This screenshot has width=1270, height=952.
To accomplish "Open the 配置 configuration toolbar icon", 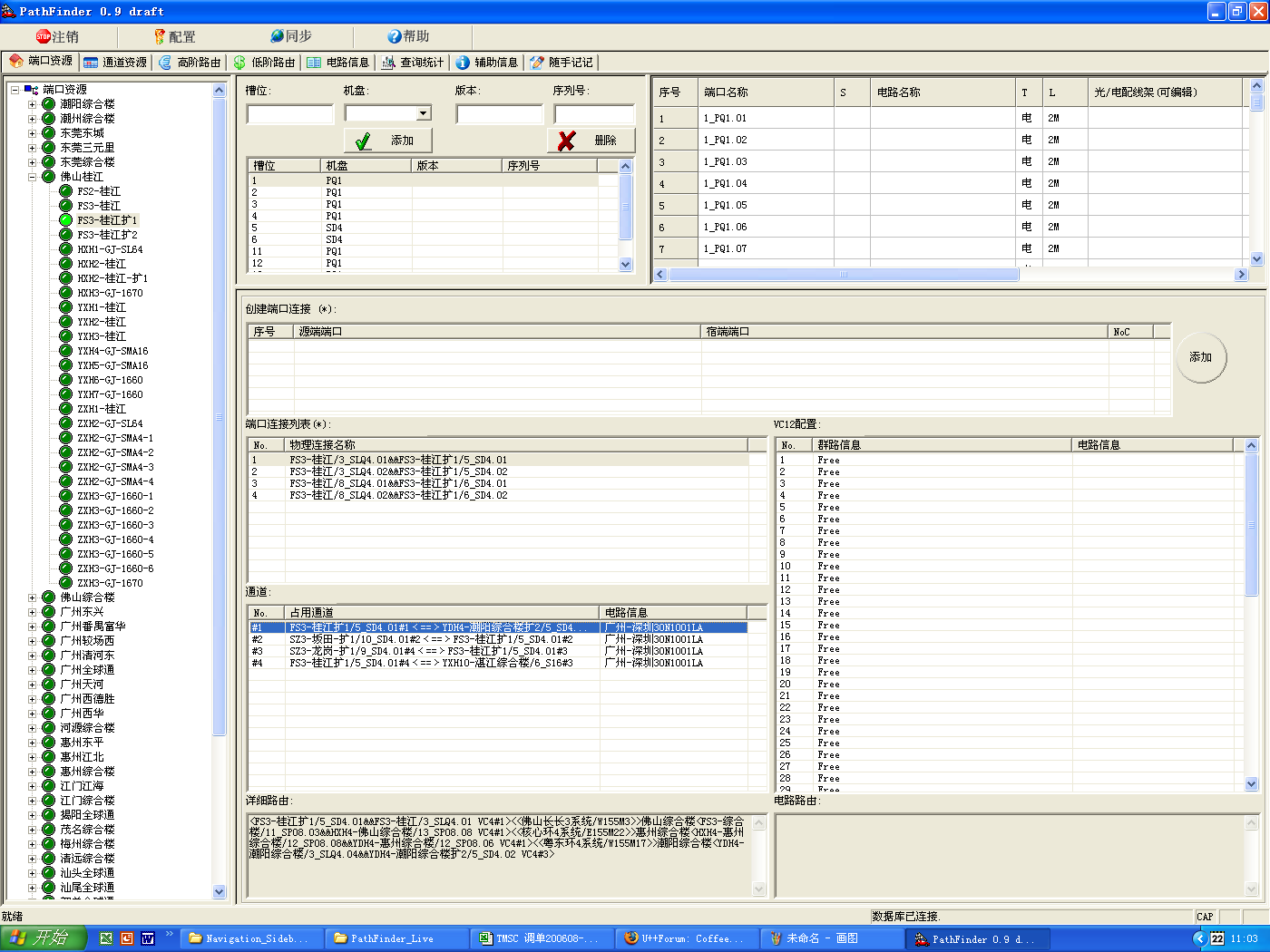I will tap(160, 36).
